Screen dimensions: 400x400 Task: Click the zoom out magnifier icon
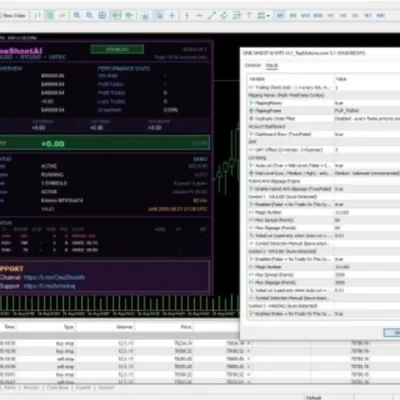(x=90, y=15)
